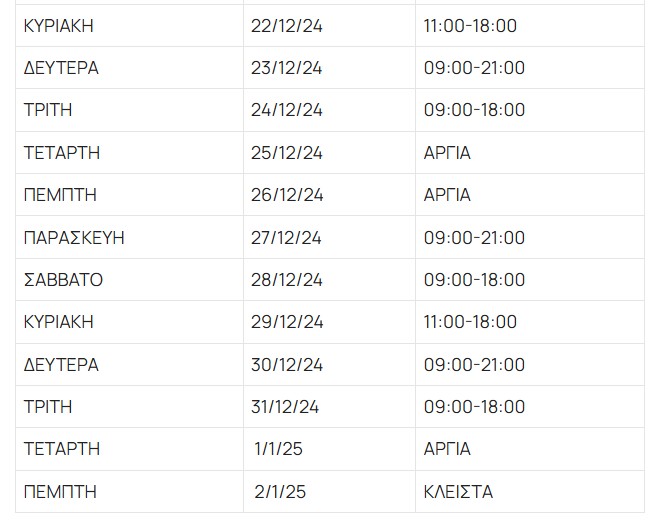This screenshot has height=519, width=646.
Task: Select the 31/12/24 date cell
Action: (285, 407)
